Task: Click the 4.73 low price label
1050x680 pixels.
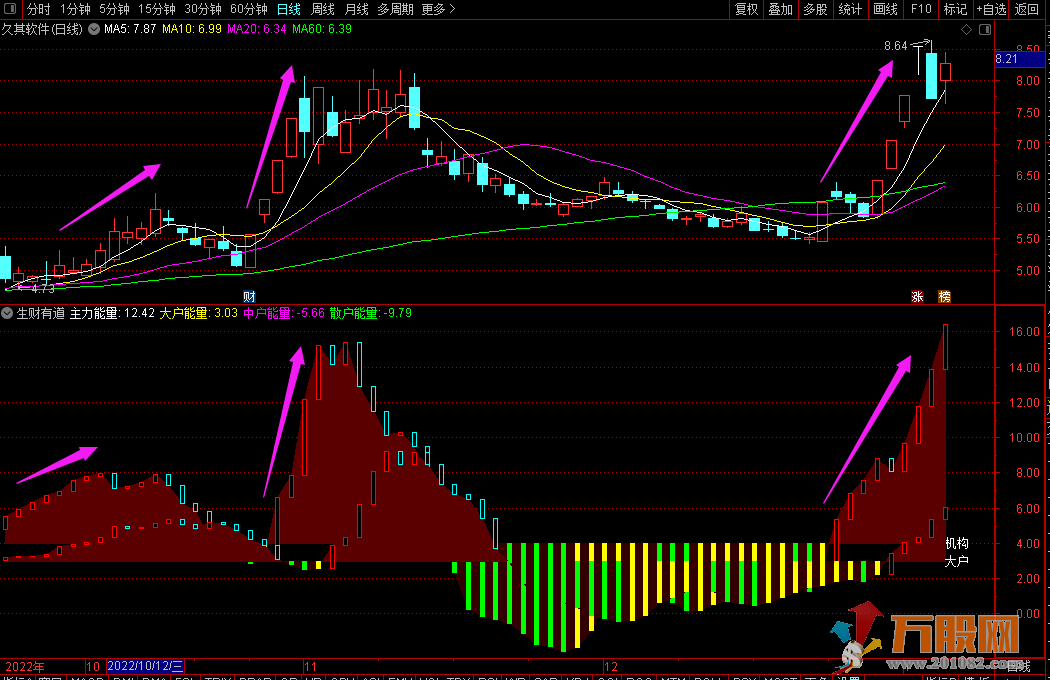Action: pyautogui.click(x=42, y=289)
